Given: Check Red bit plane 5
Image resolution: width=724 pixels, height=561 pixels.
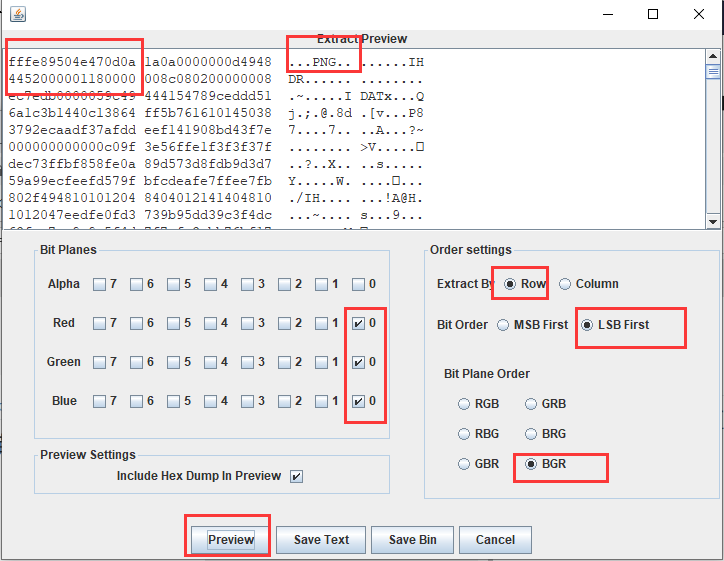Looking at the screenshot, I should 173,323.
